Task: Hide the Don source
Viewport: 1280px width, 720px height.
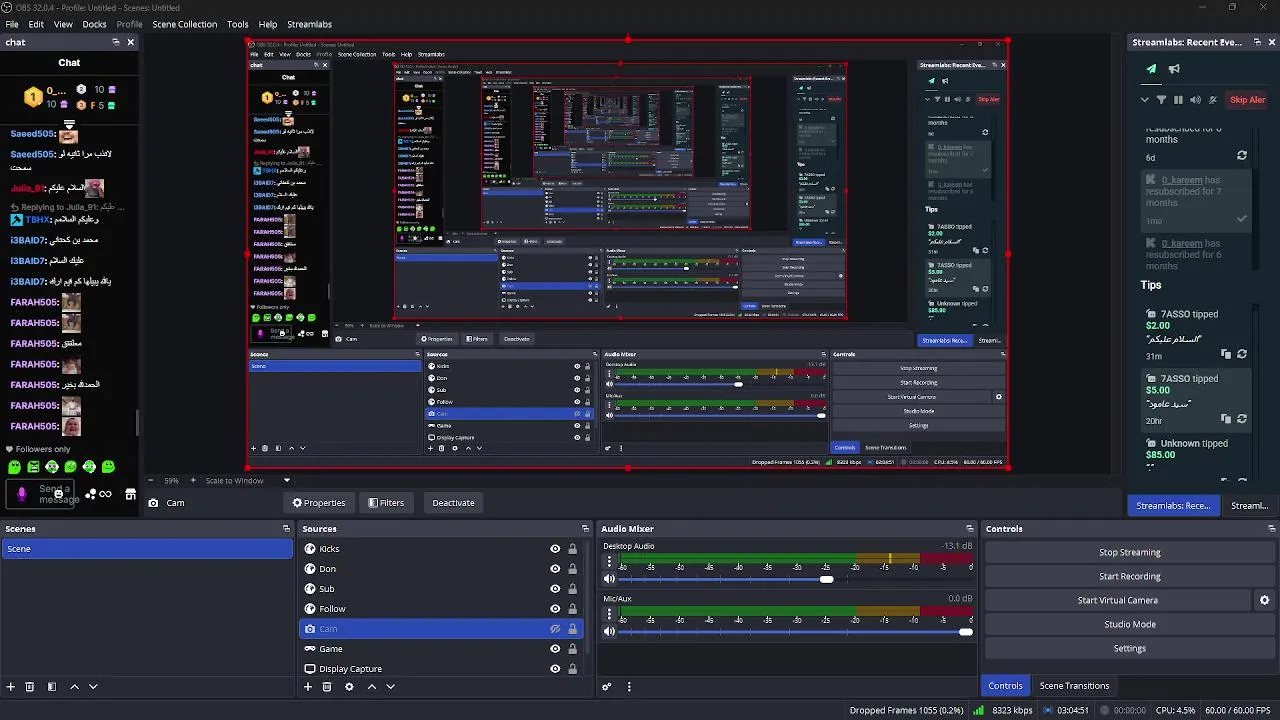Action: click(555, 569)
